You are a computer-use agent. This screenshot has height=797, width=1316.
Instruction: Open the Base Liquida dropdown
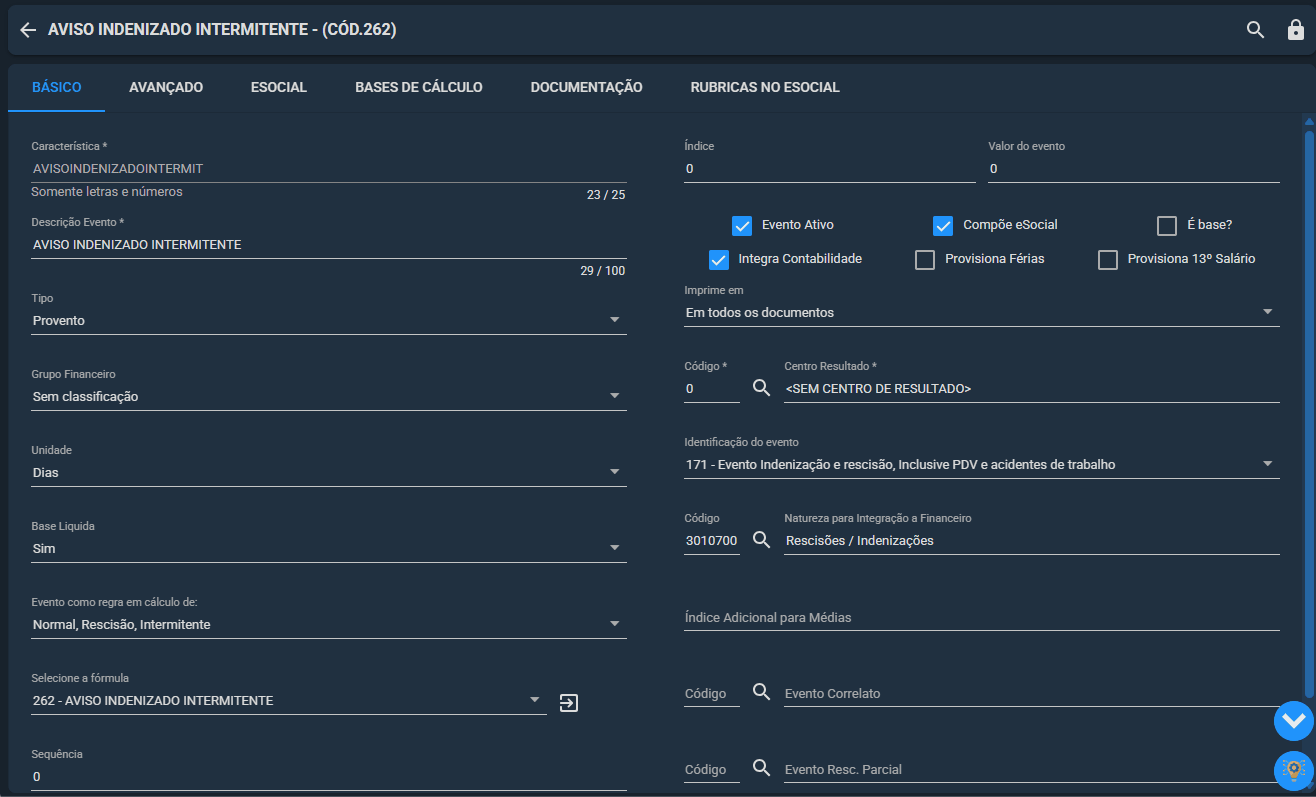329,548
